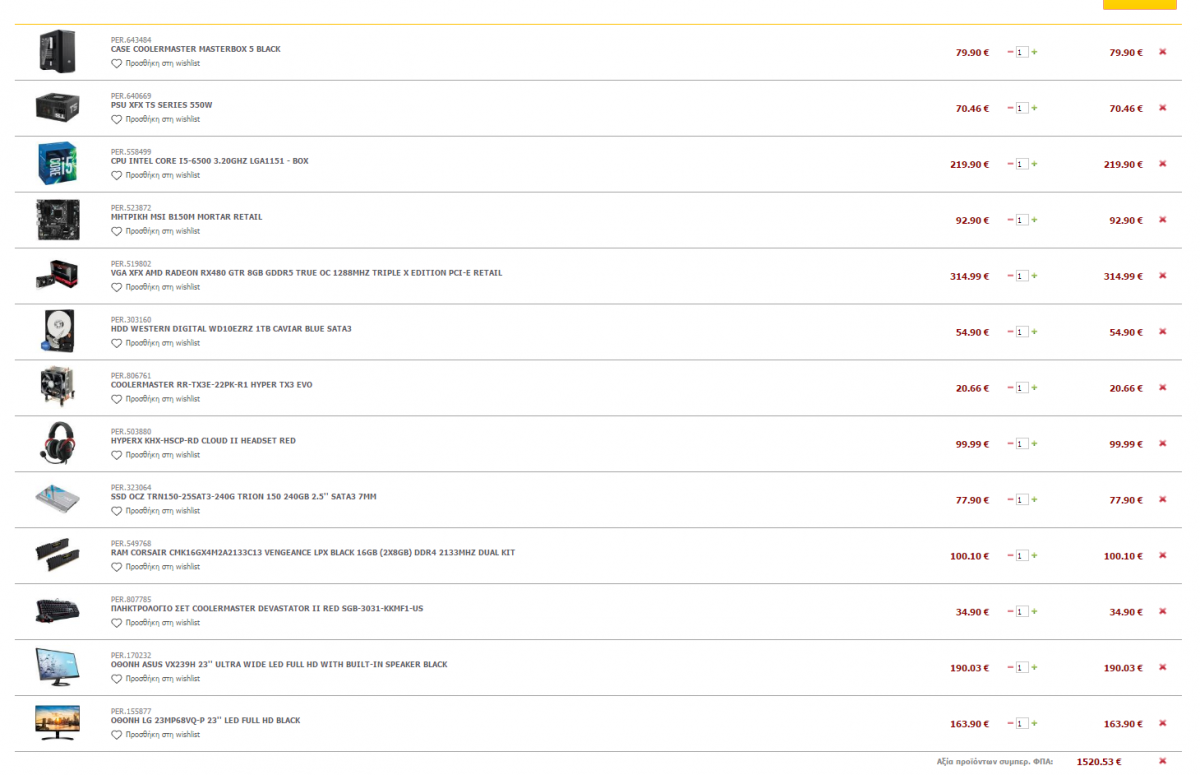
Task: Remove PSU XFX TS SERIES 550W item
Action: [x=1162, y=108]
